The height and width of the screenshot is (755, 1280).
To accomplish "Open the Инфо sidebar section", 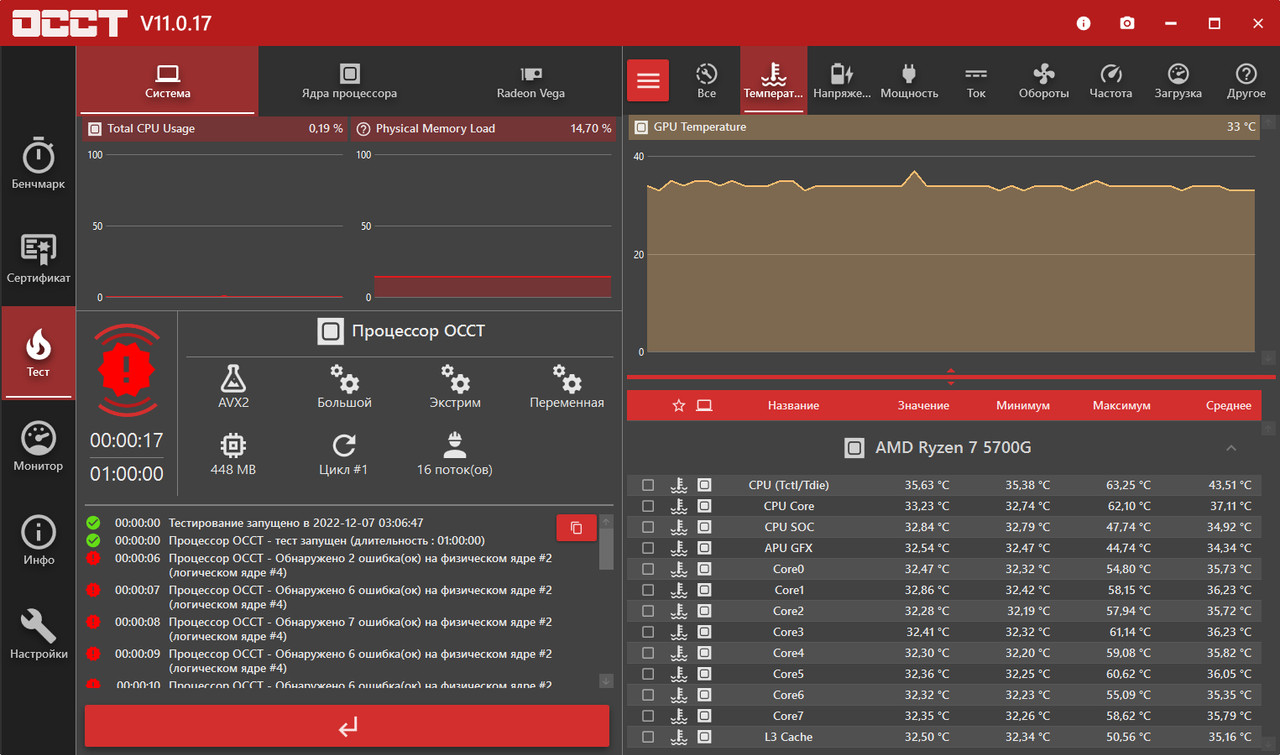I will (x=38, y=541).
